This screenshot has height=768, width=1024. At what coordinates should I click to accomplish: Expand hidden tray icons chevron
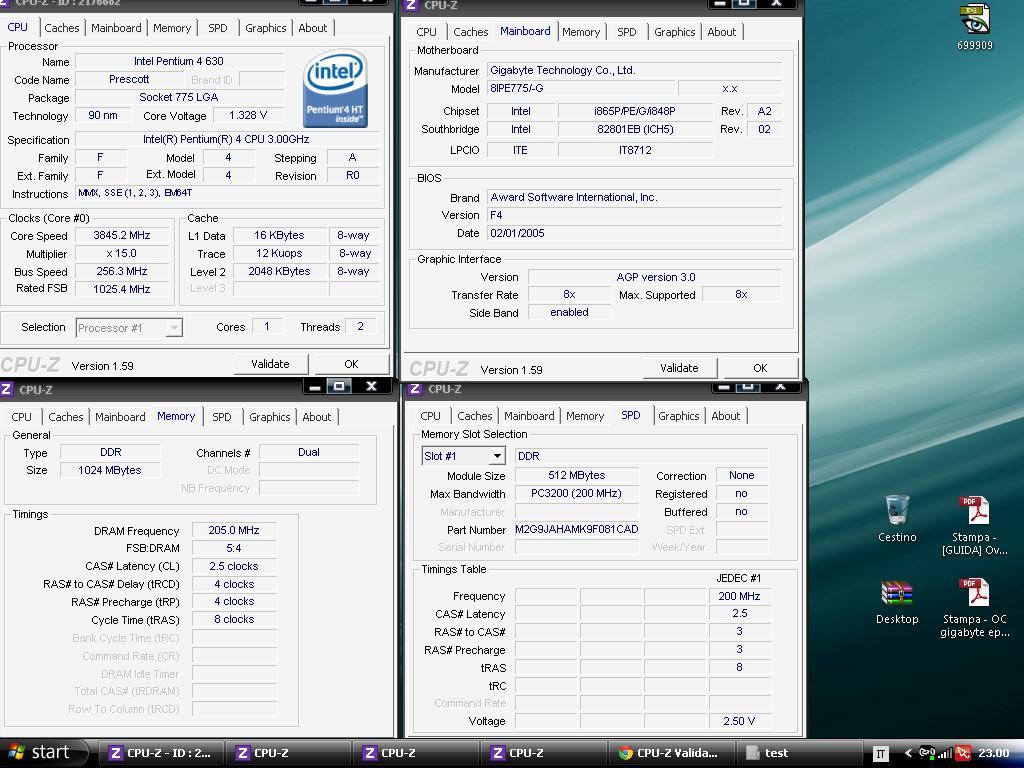click(907, 753)
